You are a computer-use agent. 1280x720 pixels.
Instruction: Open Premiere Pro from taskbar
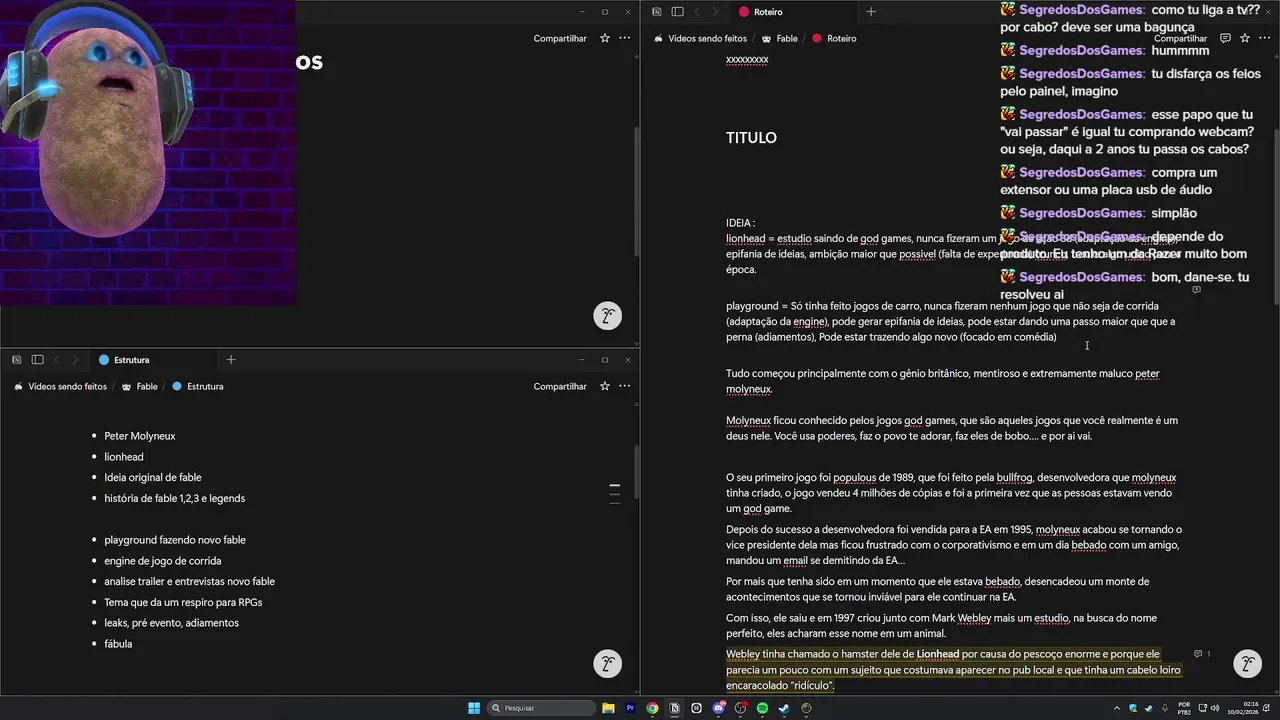click(630, 708)
